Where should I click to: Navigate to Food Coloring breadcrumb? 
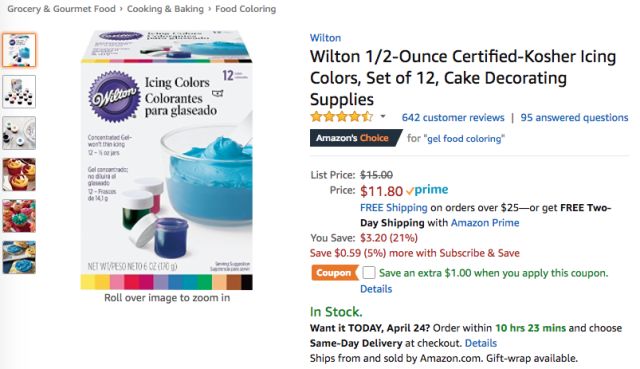pos(246,9)
